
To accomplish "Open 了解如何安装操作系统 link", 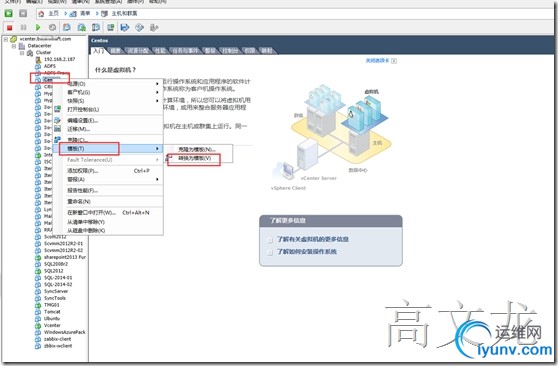I will click(307, 252).
